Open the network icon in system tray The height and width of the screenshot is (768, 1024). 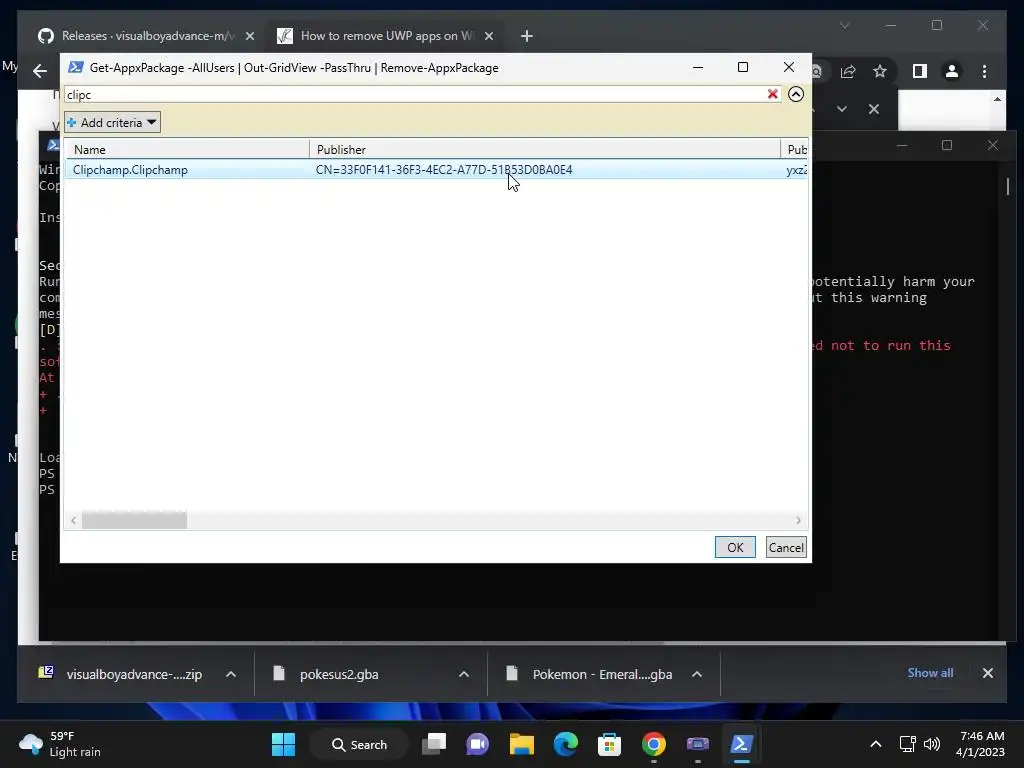coord(907,744)
